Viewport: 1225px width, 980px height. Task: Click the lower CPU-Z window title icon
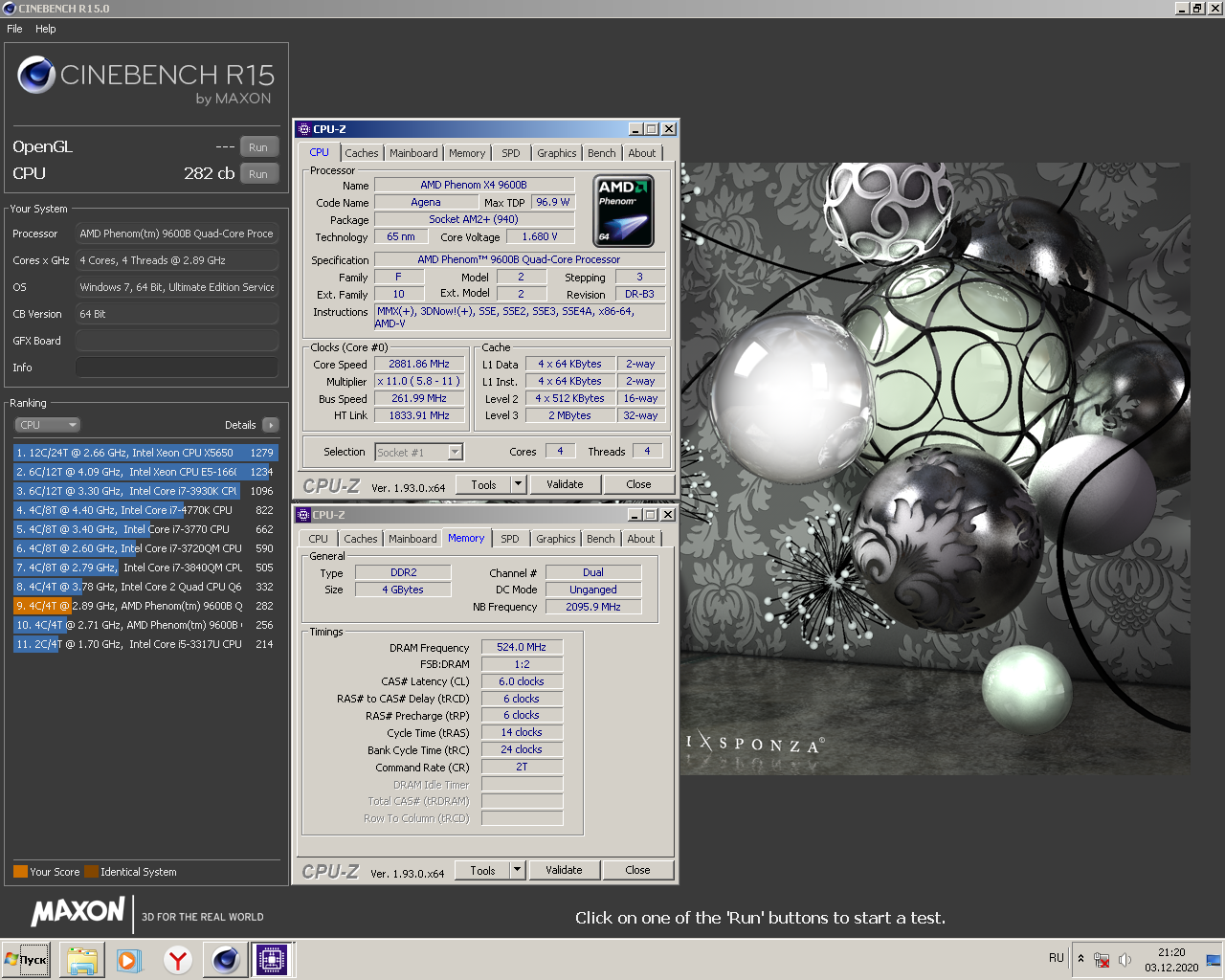(303, 515)
